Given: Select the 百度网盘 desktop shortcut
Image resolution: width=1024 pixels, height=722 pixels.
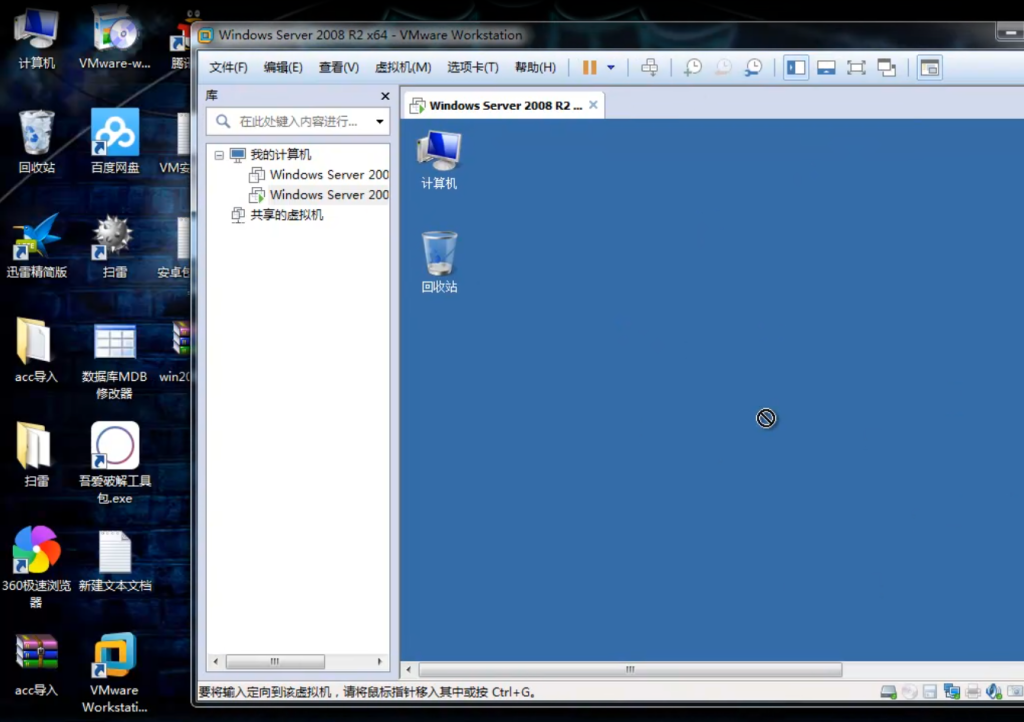Looking at the screenshot, I should [x=115, y=142].
